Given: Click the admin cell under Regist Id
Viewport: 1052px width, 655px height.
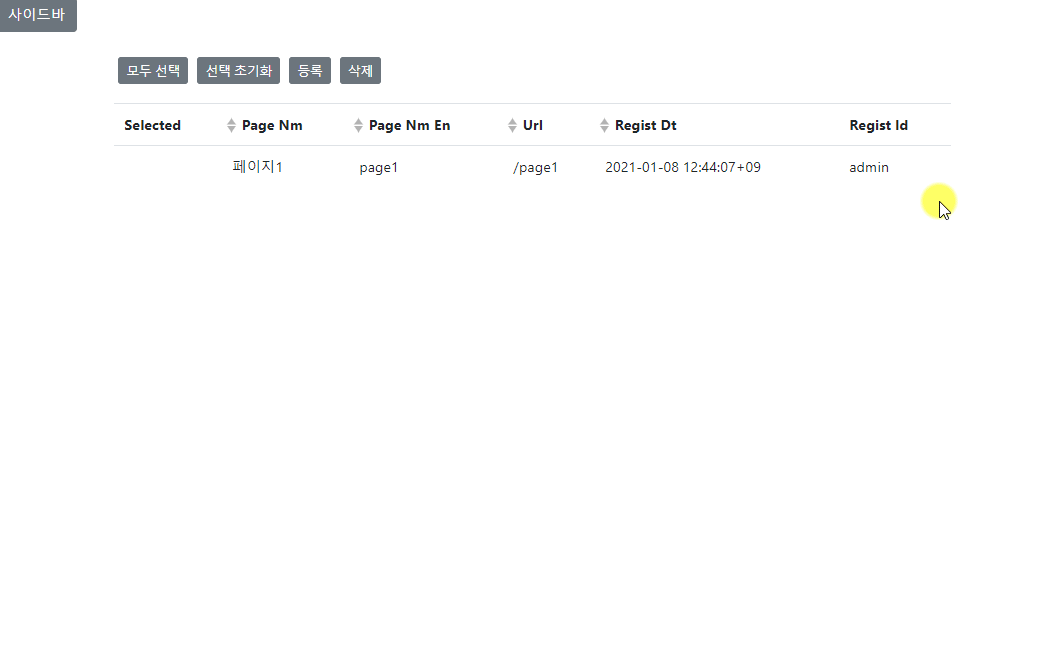Looking at the screenshot, I should 868,168.
